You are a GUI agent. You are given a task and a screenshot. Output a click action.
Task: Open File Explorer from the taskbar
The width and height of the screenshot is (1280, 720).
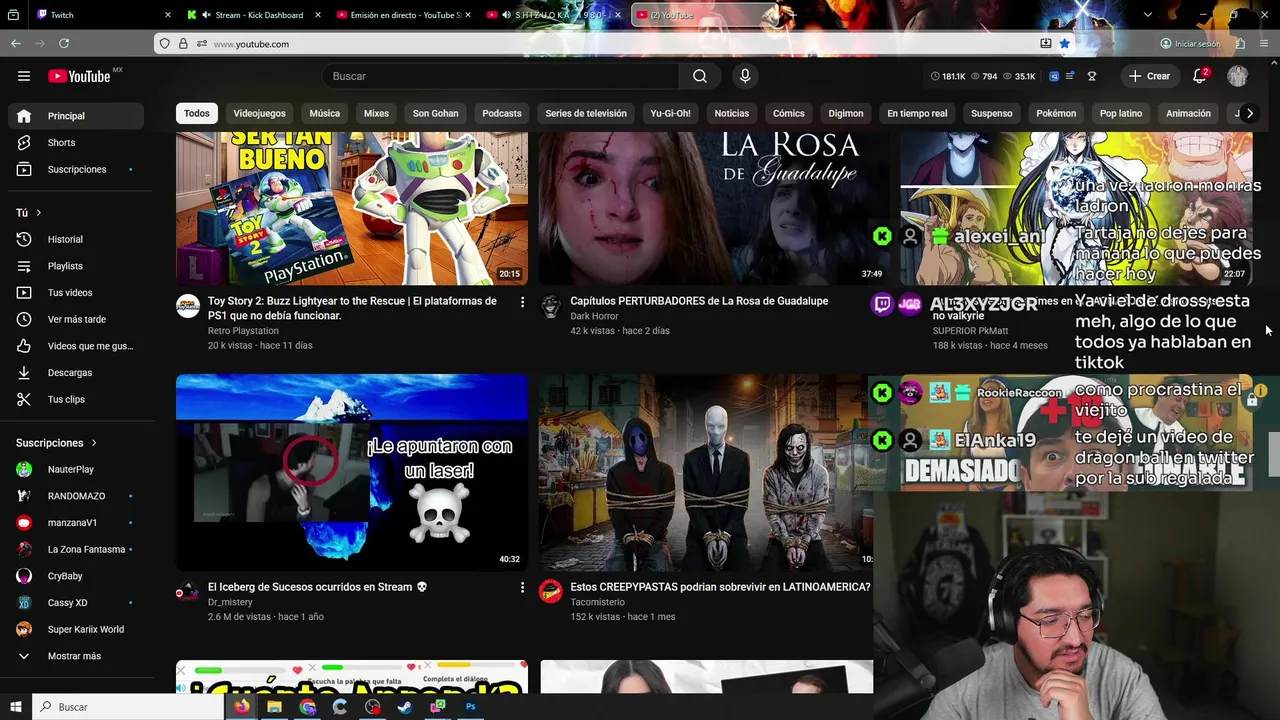coord(274,707)
